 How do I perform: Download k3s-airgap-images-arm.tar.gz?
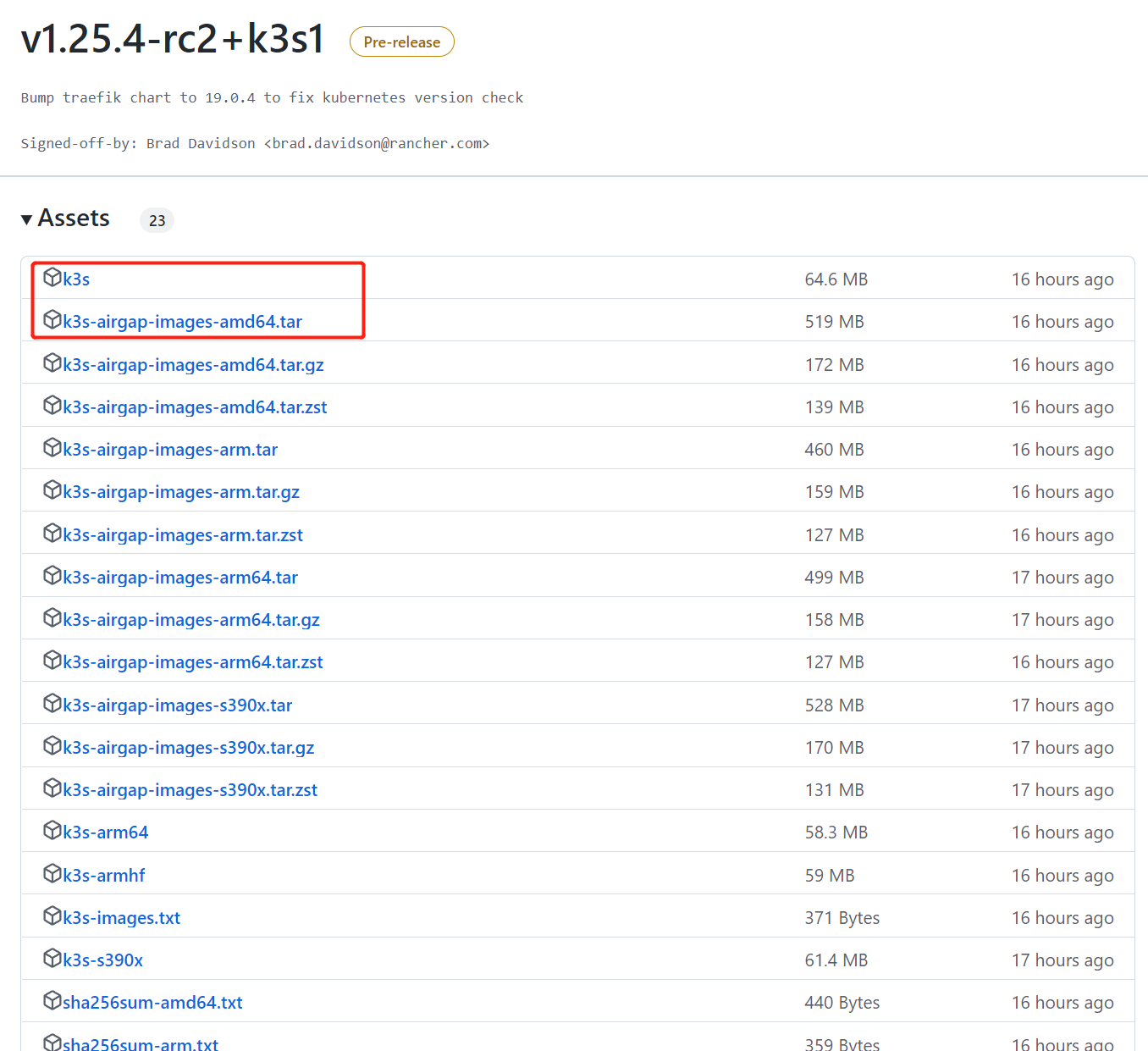click(x=181, y=492)
